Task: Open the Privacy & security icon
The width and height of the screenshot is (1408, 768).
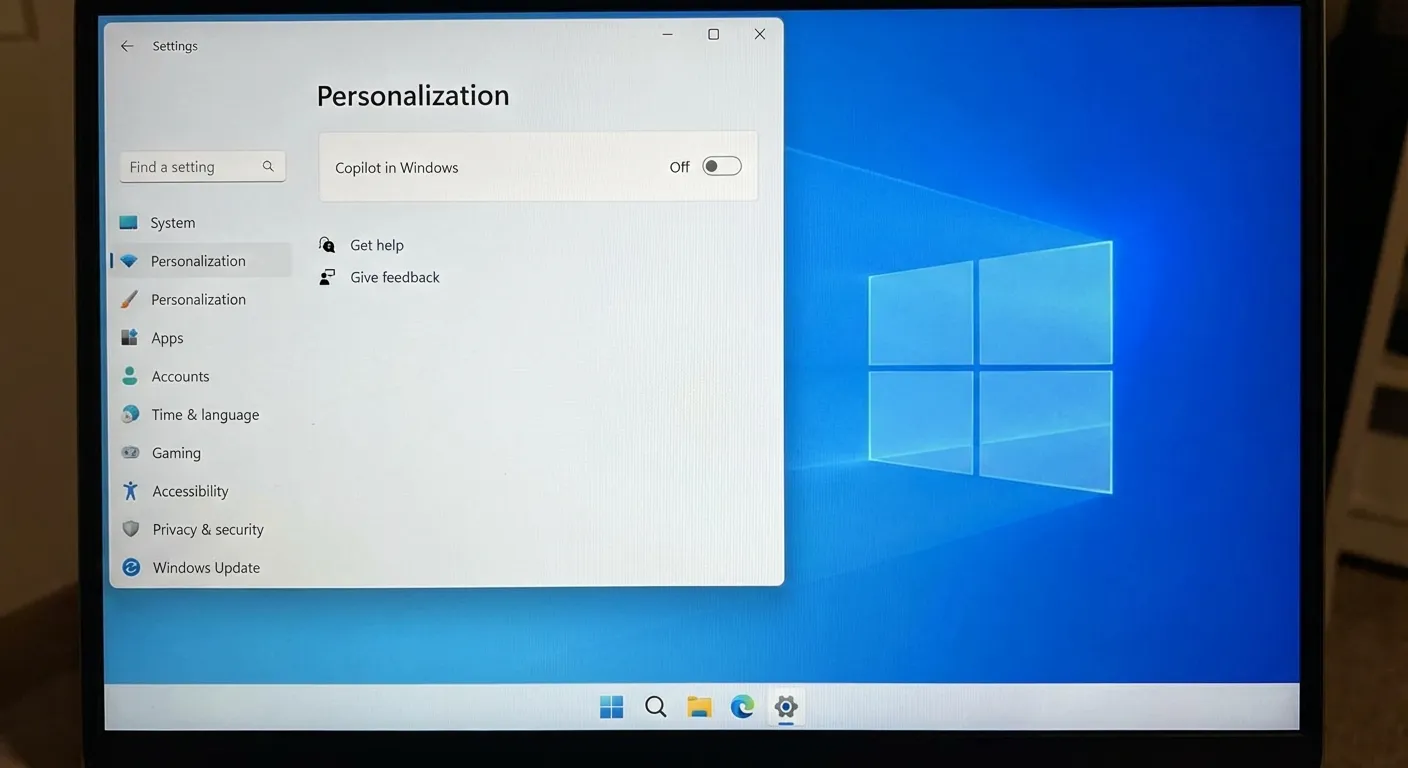Action: click(130, 528)
